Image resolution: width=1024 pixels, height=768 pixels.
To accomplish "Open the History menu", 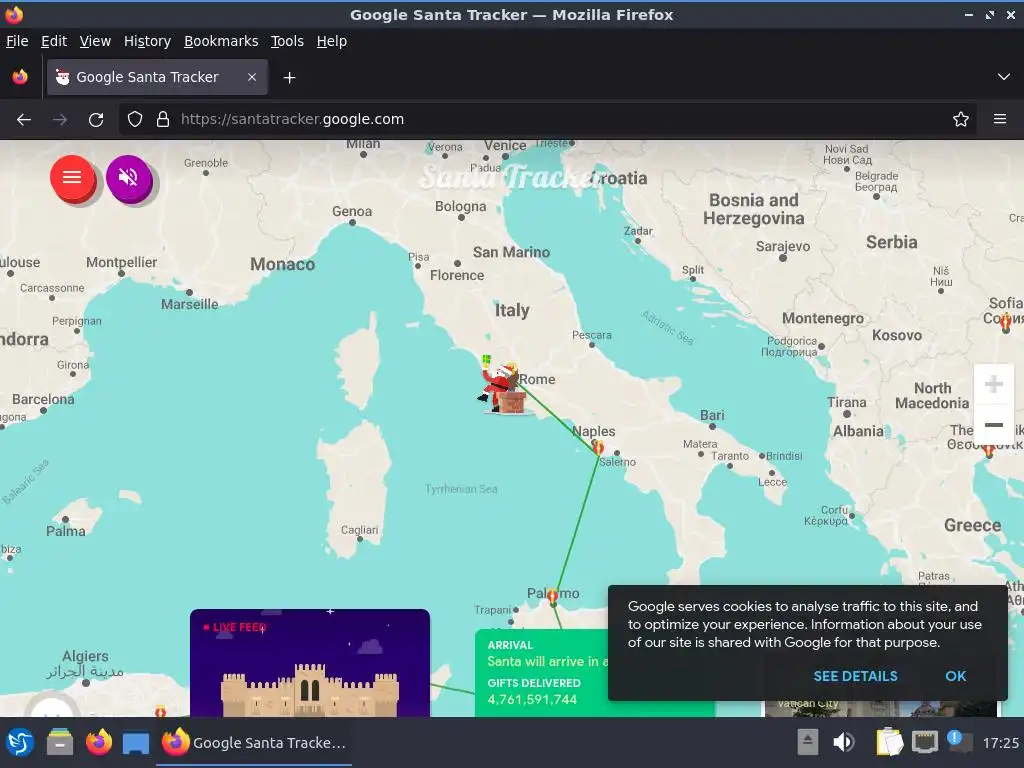I will (148, 41).
